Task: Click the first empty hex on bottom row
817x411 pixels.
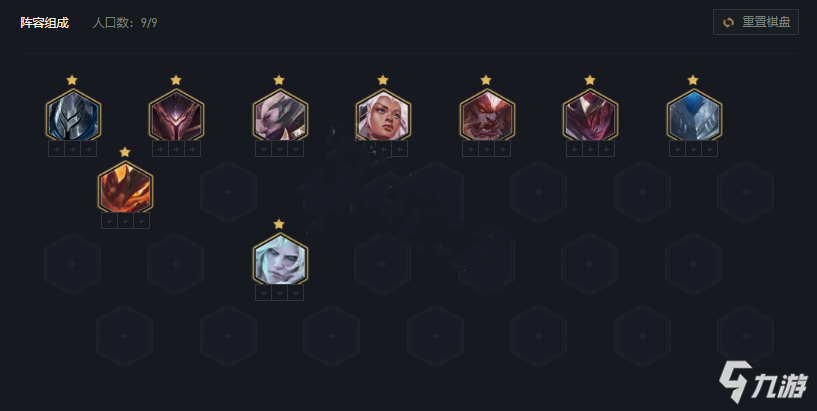Action: coord(125,336)
